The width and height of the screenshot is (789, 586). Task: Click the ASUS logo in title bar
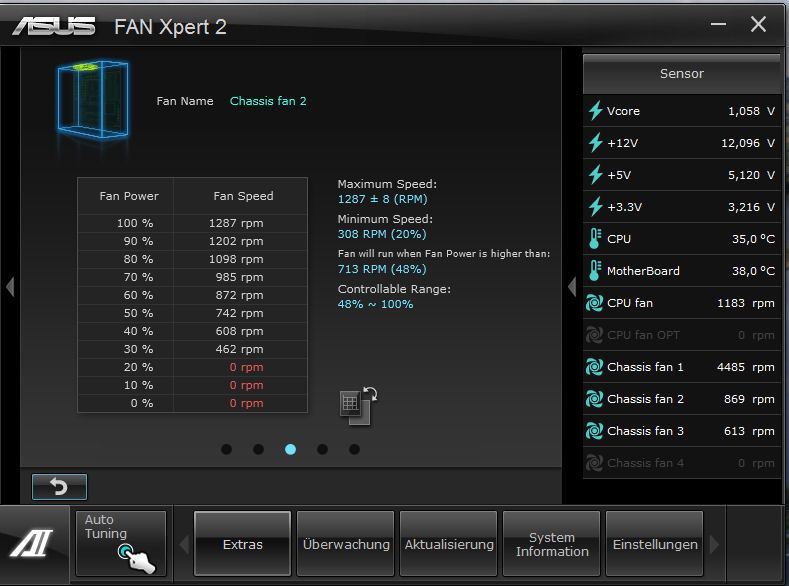point(54,26)
